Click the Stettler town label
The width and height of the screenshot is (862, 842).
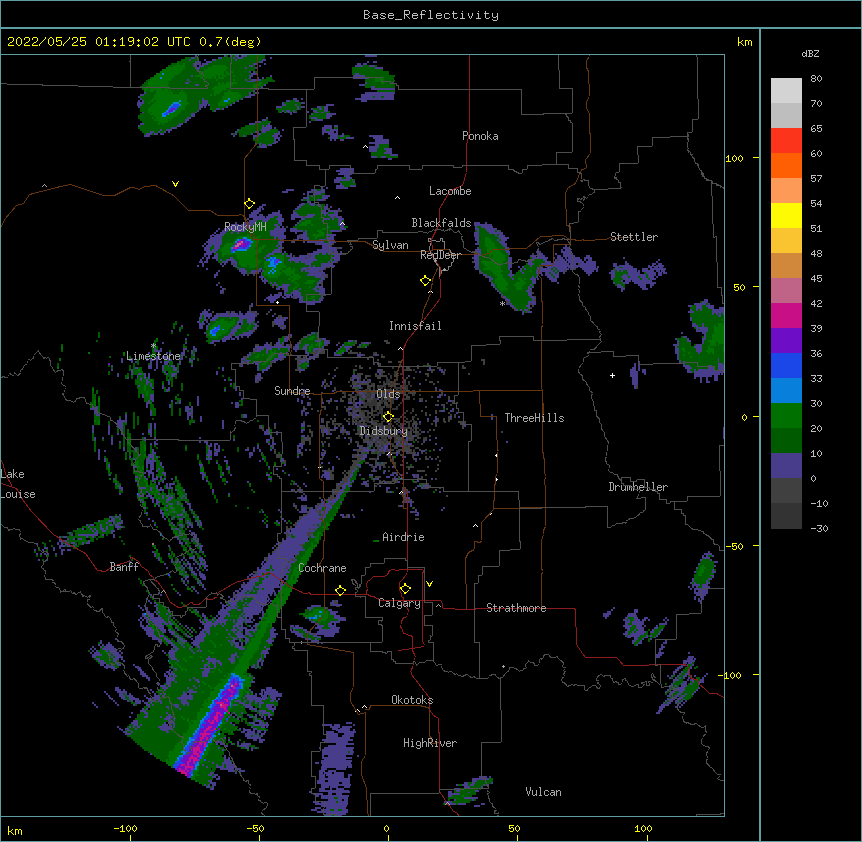634,237
